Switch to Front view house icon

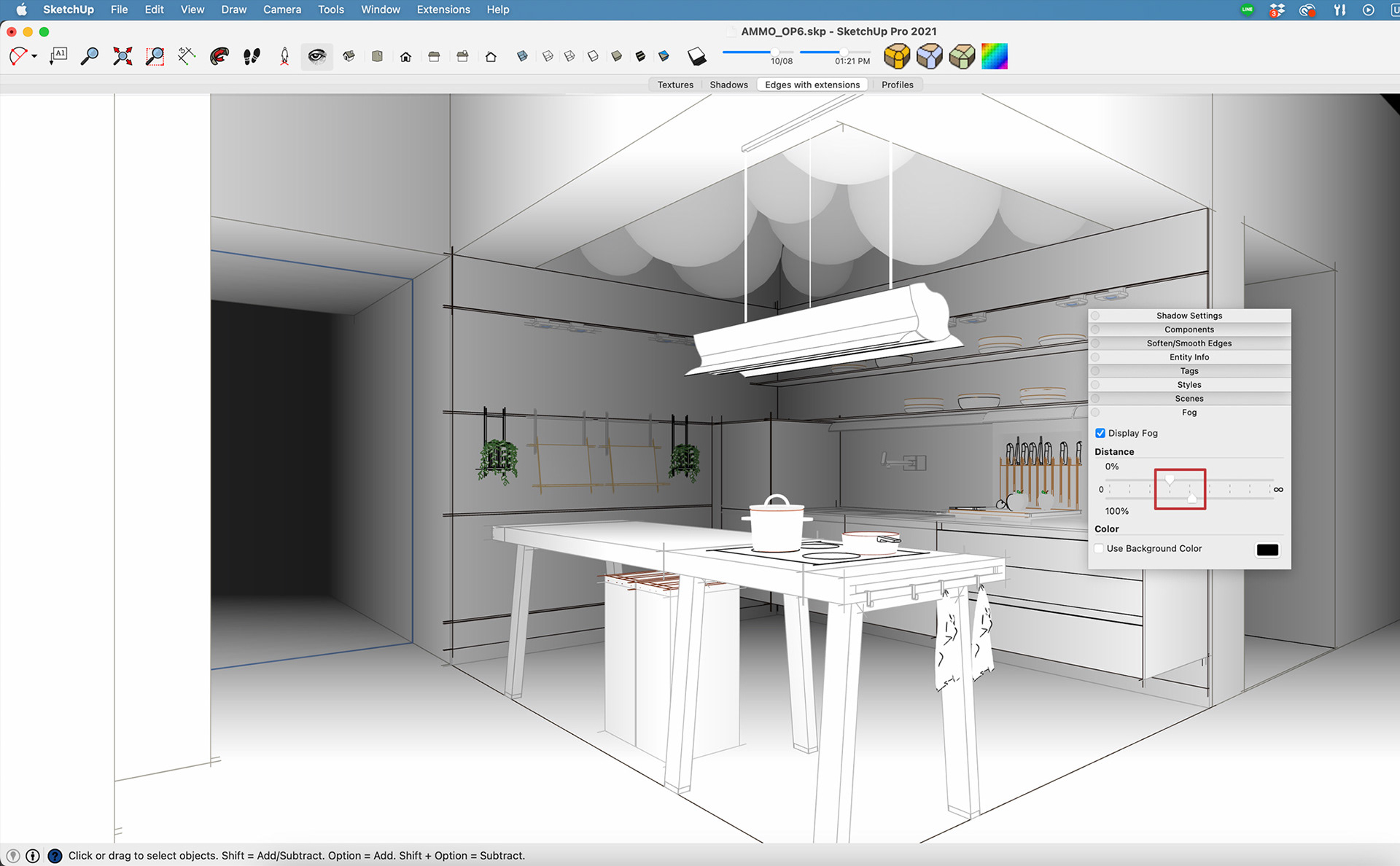pos(406,56)
